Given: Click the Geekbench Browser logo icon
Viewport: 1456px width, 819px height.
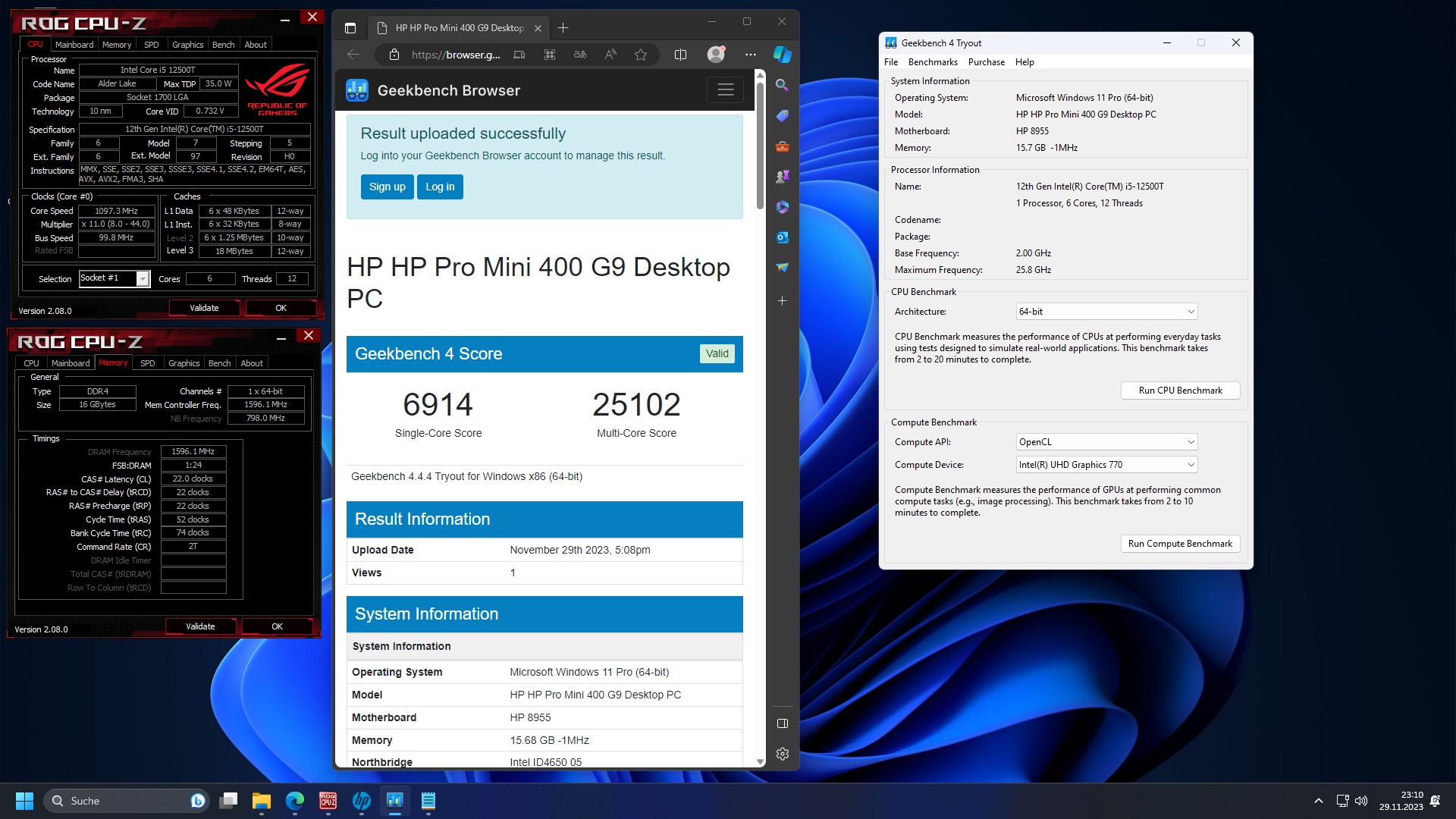Looking at the screenshot, I should coord(357,90).
